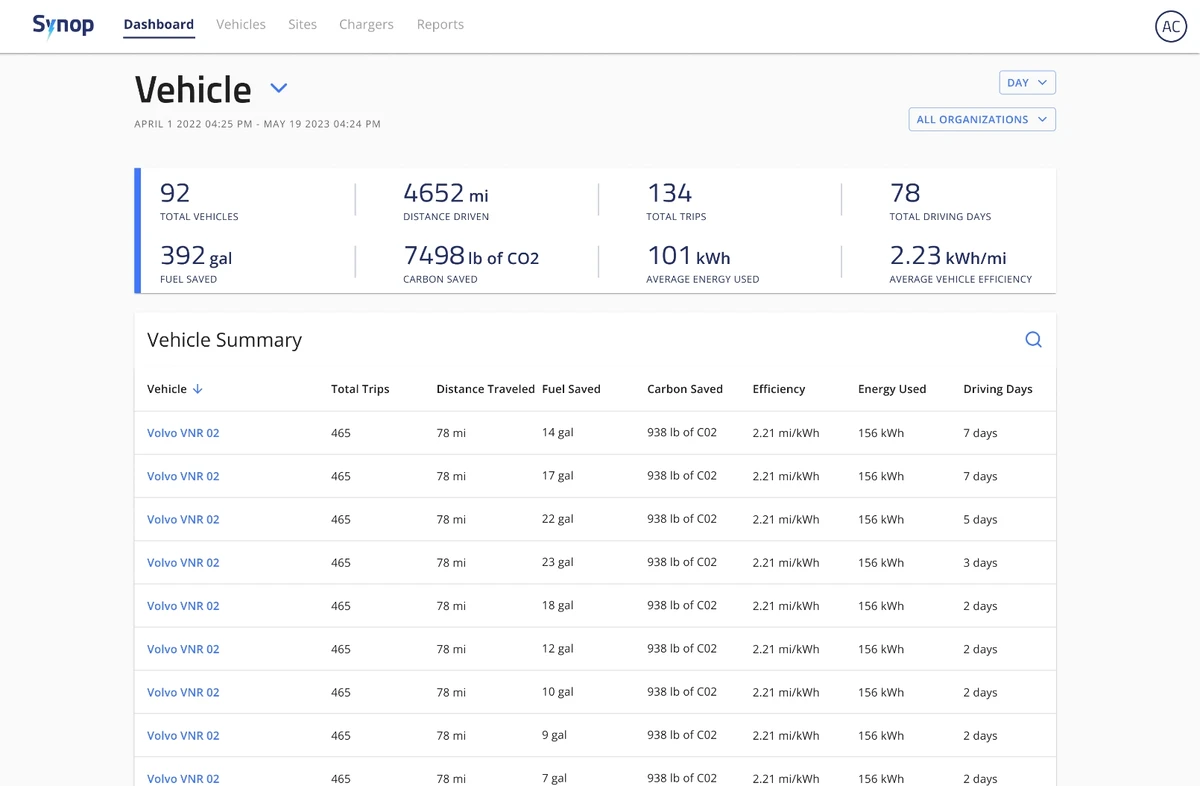Image resolution: width=1200 pixels, height=786 pixels.
Task: Click the Energy Used column header
Action: (892, 389)
